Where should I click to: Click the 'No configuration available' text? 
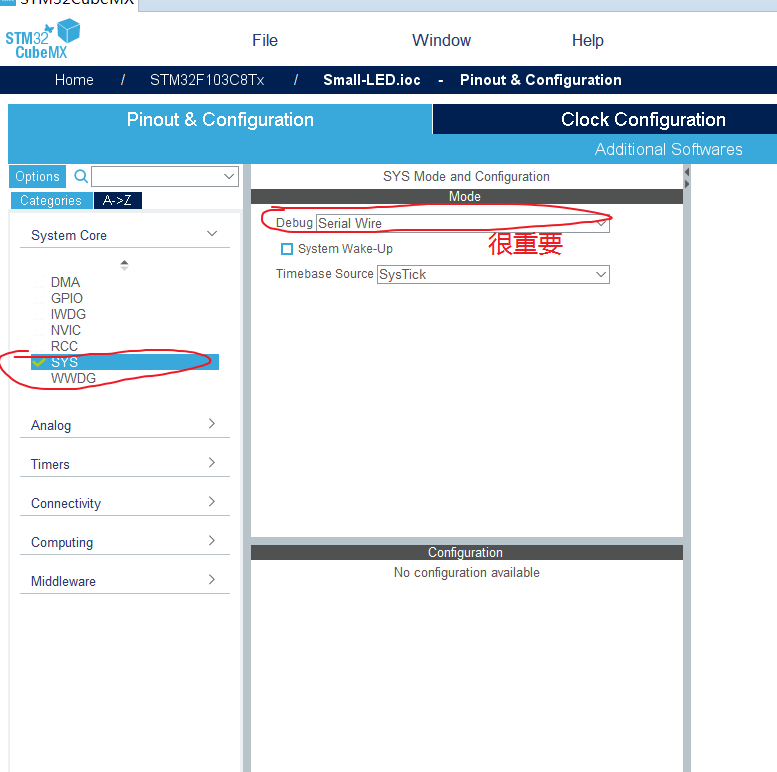coord(466,572)
